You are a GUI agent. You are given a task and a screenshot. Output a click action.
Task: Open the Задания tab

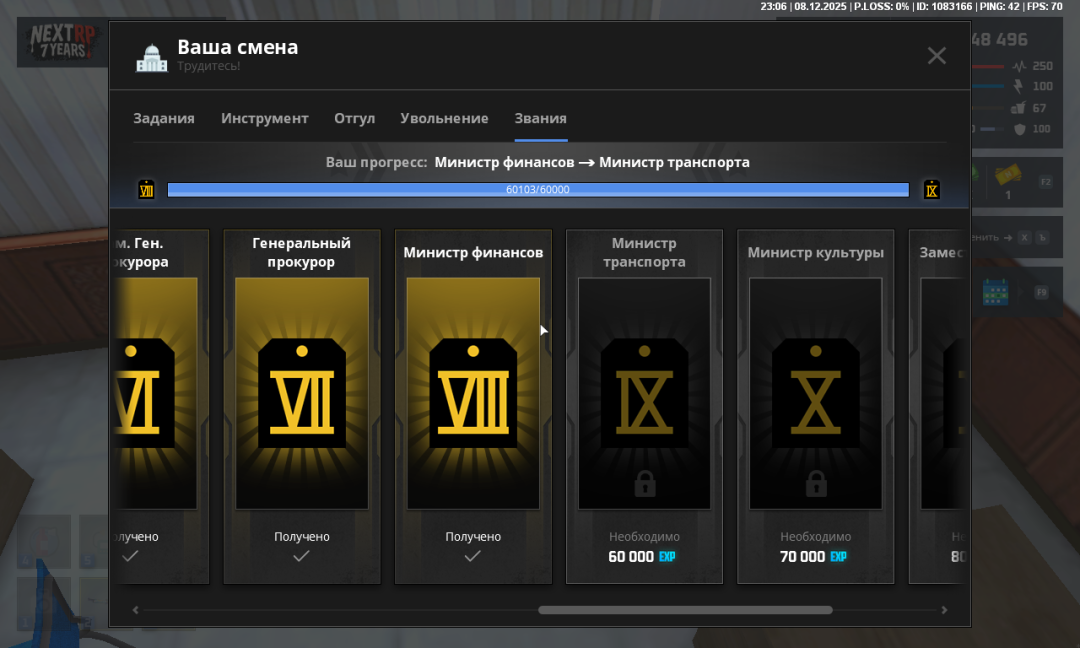[x=164, y=118]
